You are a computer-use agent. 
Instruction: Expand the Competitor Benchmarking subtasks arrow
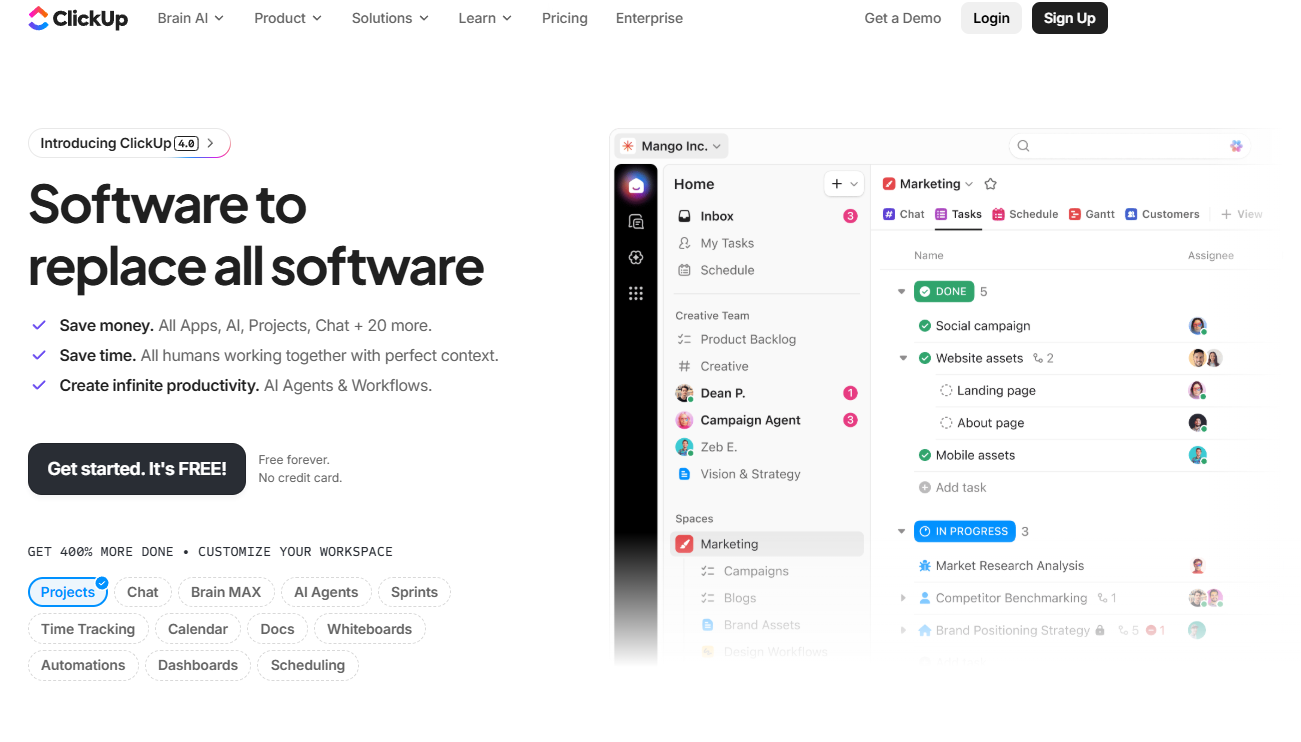(902, 598)
